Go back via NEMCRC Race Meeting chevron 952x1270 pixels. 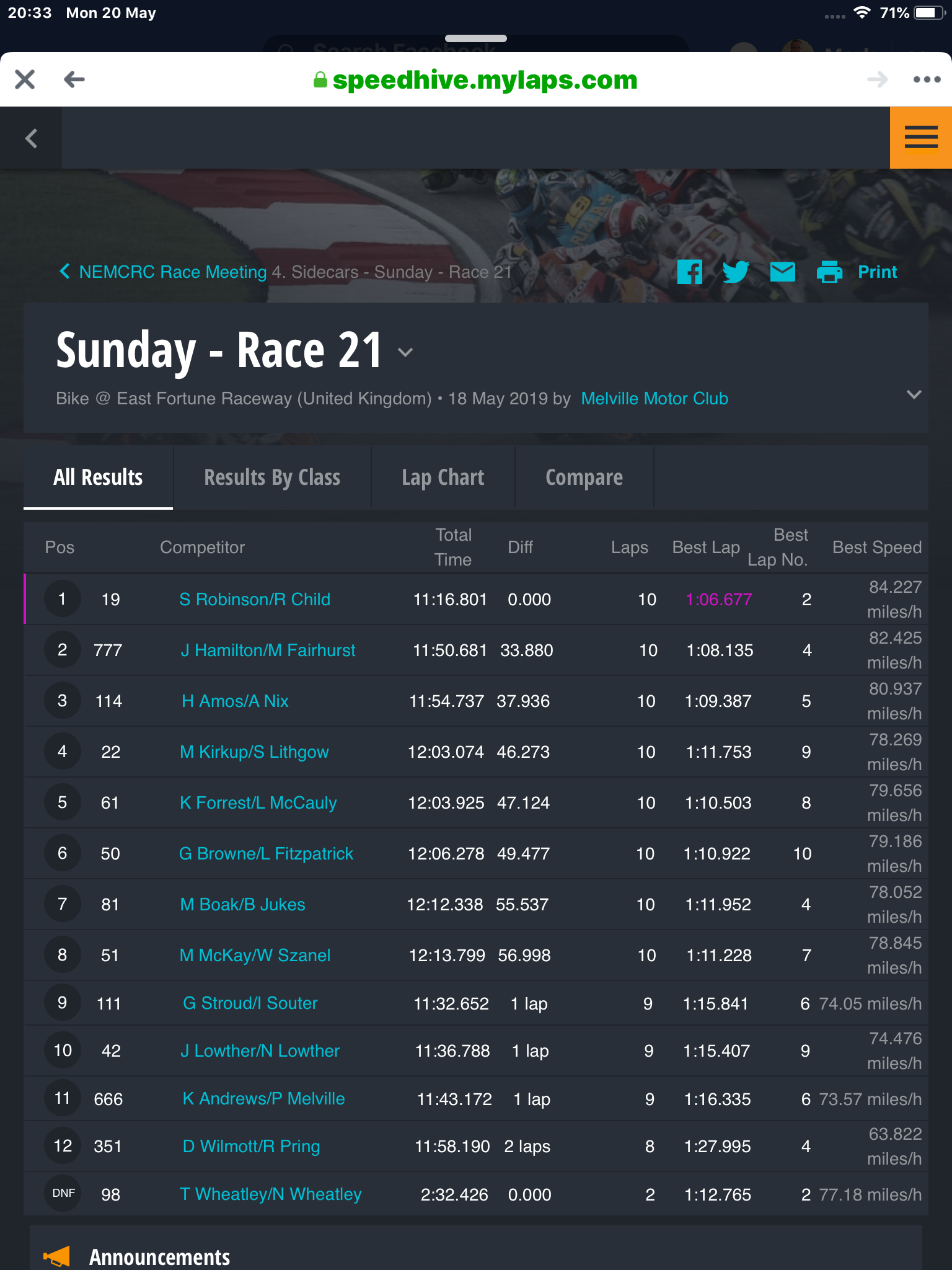[x=64, y=271]
